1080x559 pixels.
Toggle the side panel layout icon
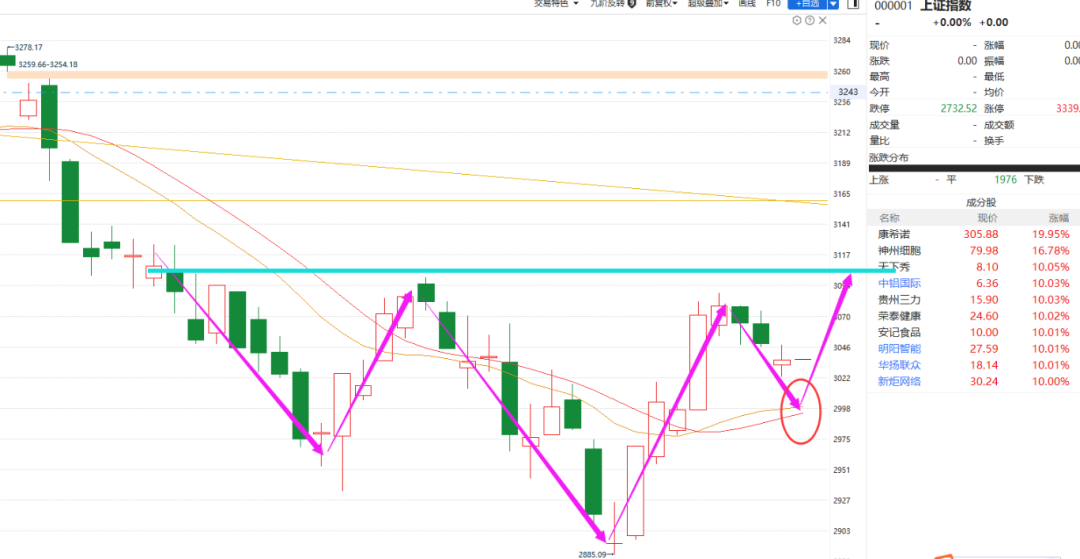coord(852,4)
